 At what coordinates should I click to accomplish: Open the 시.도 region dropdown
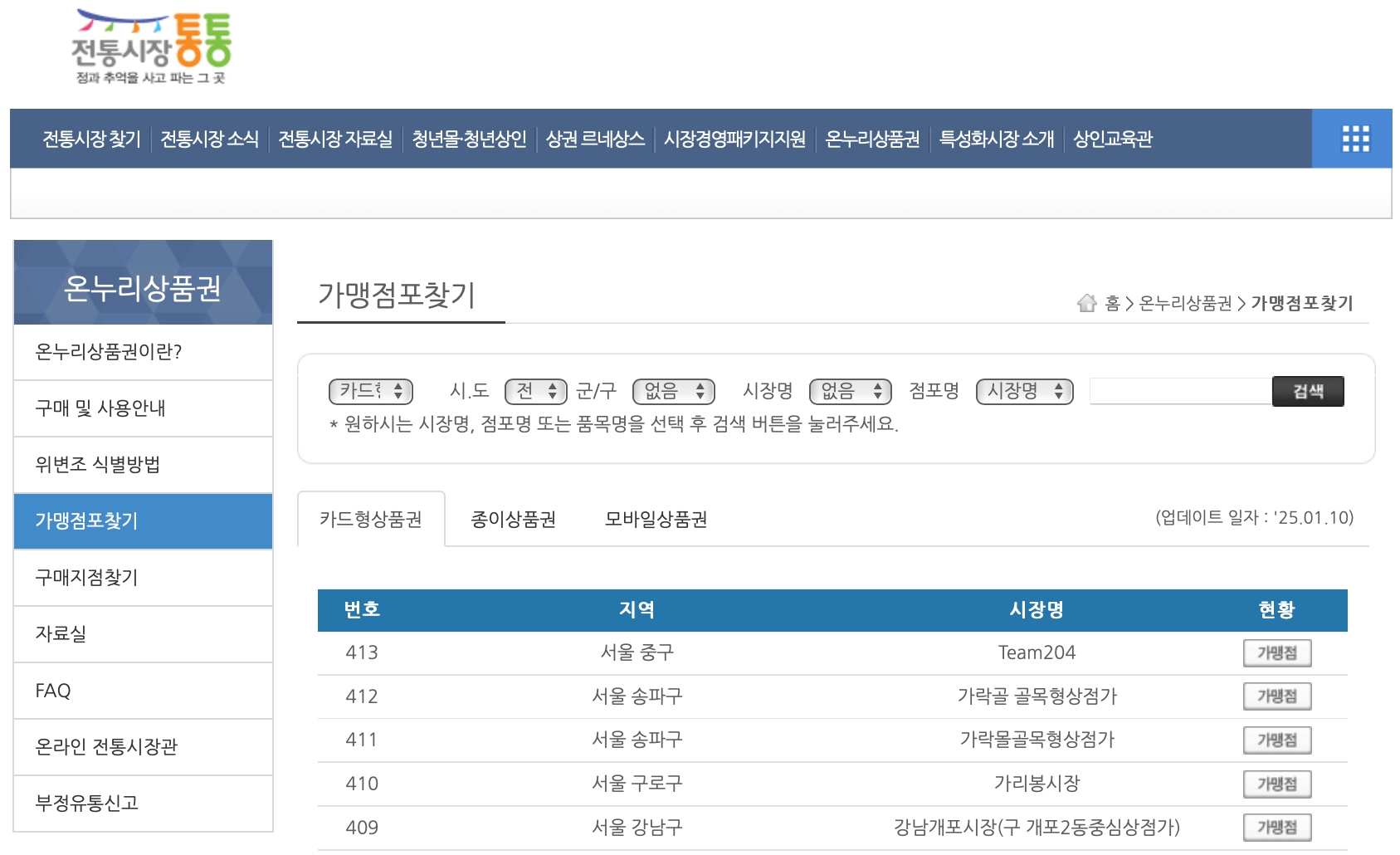pos(536,391)
